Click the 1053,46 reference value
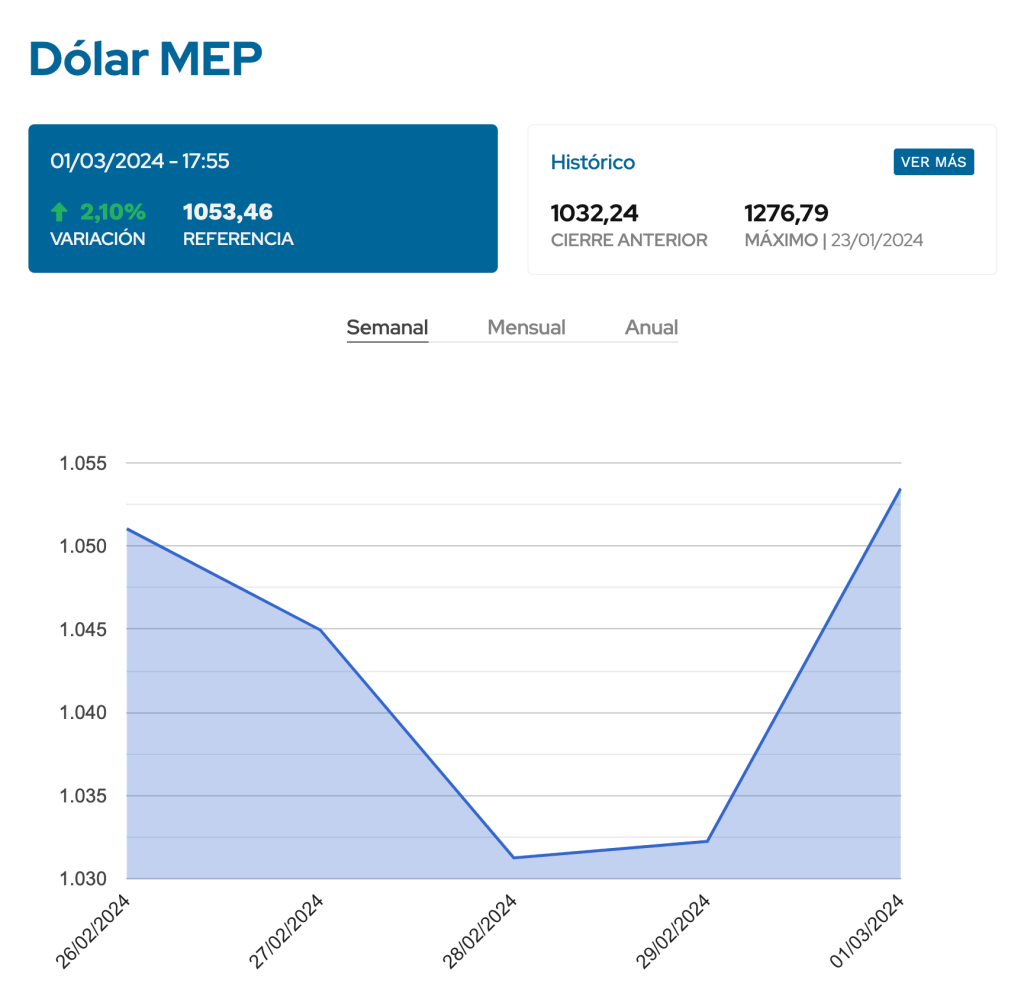 [228, 212]
